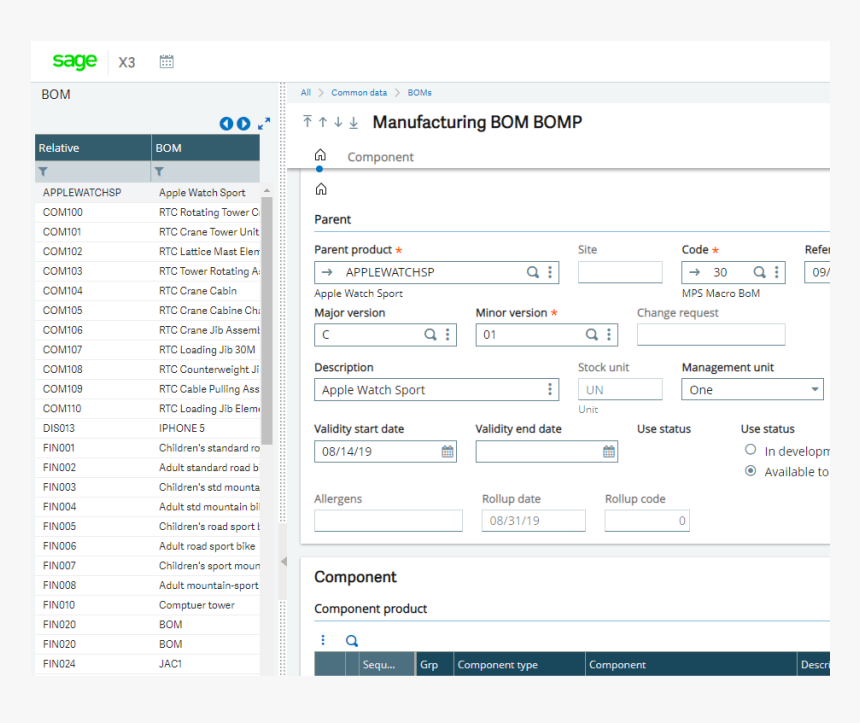Open Parent product actions menu dots

(x=550, y=272)
